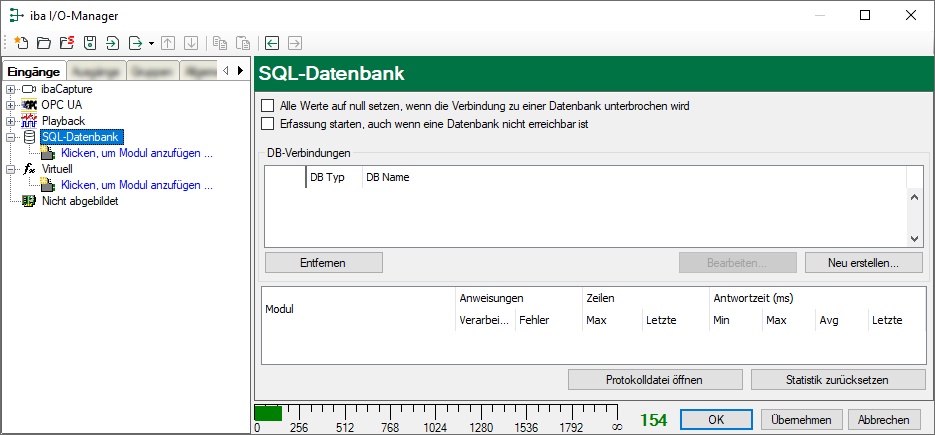Image resolution: width=935 pixels, height=435 pixels.
Task: Toggle 'Erfassung starten' checkbox
Action: pyautogui.click(x=268, y=124)
